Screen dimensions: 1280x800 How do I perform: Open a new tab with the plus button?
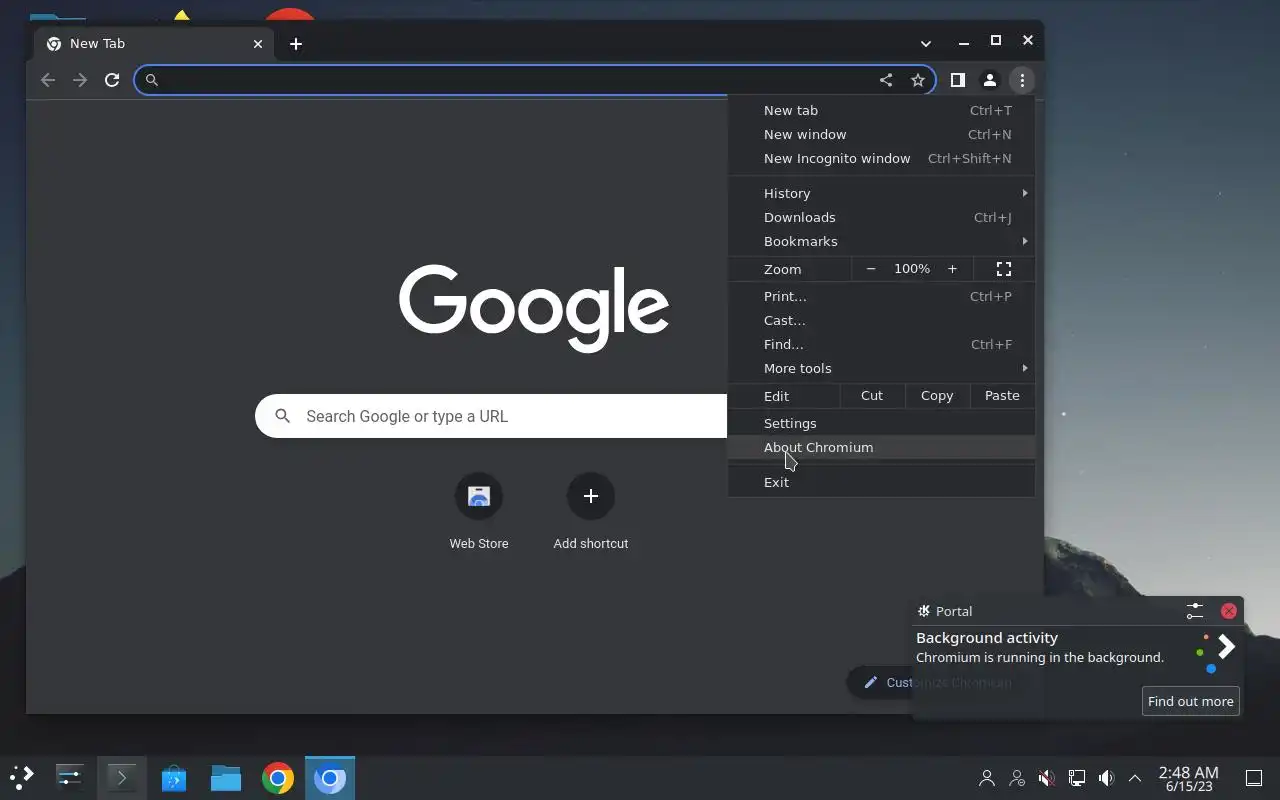(295, 44)
